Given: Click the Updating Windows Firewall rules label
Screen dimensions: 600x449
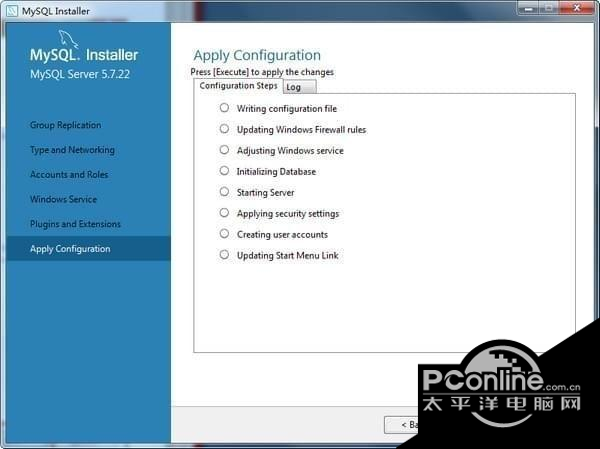Looking at the screenshot, I should tap(302, 130).
